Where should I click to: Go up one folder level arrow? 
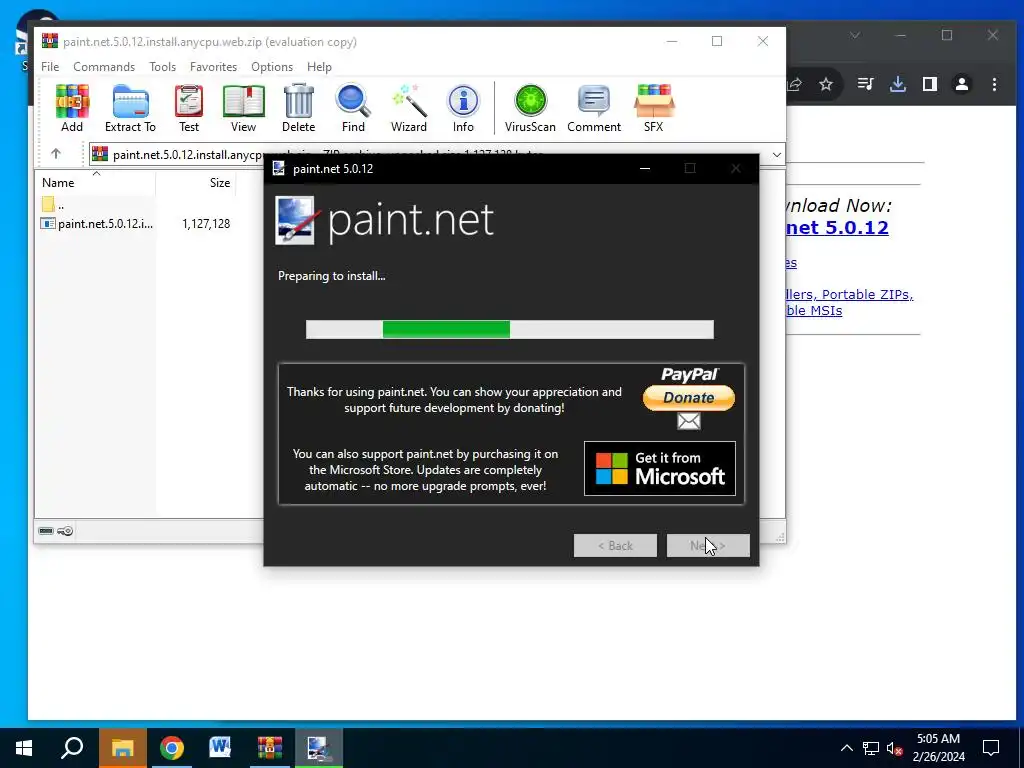[56, 154]
